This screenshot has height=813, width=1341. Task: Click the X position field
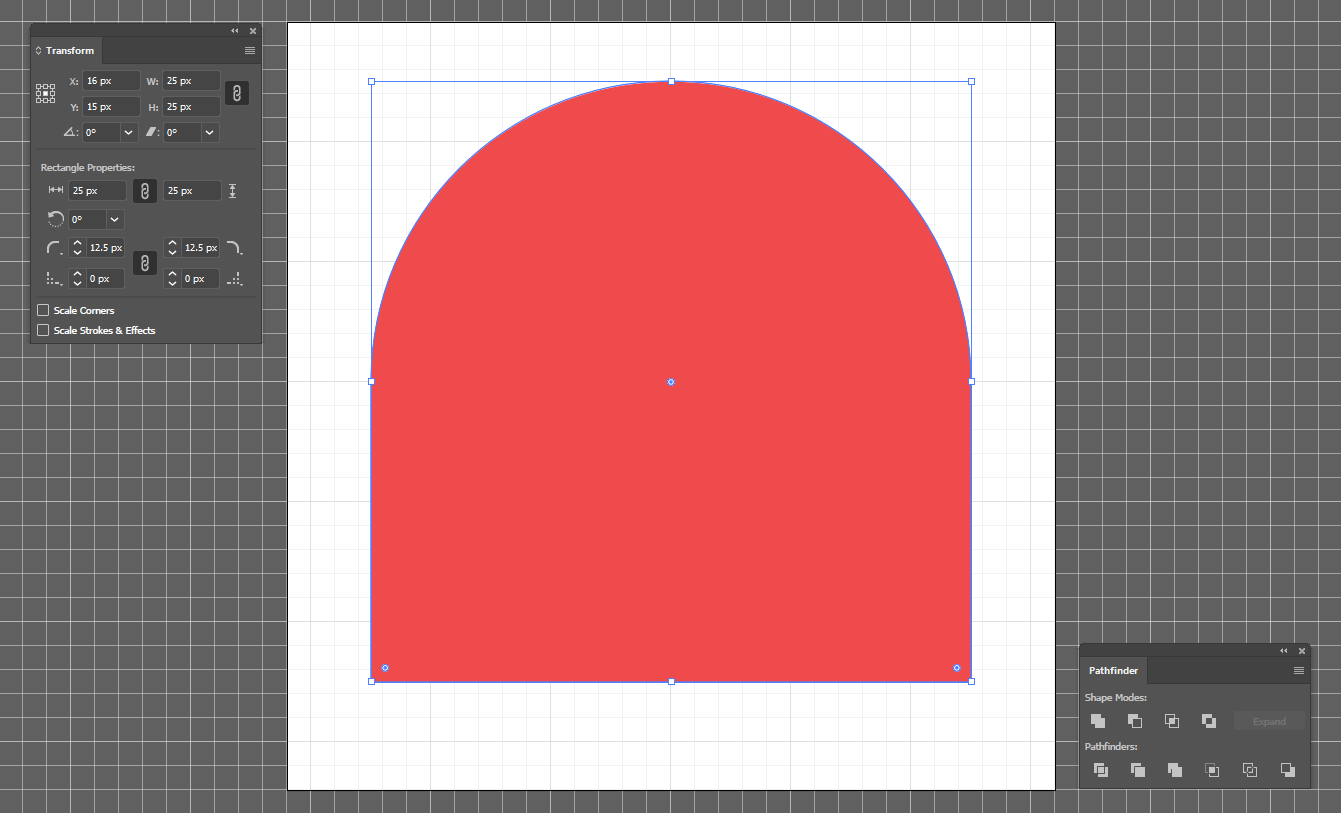tap(111, 80)
